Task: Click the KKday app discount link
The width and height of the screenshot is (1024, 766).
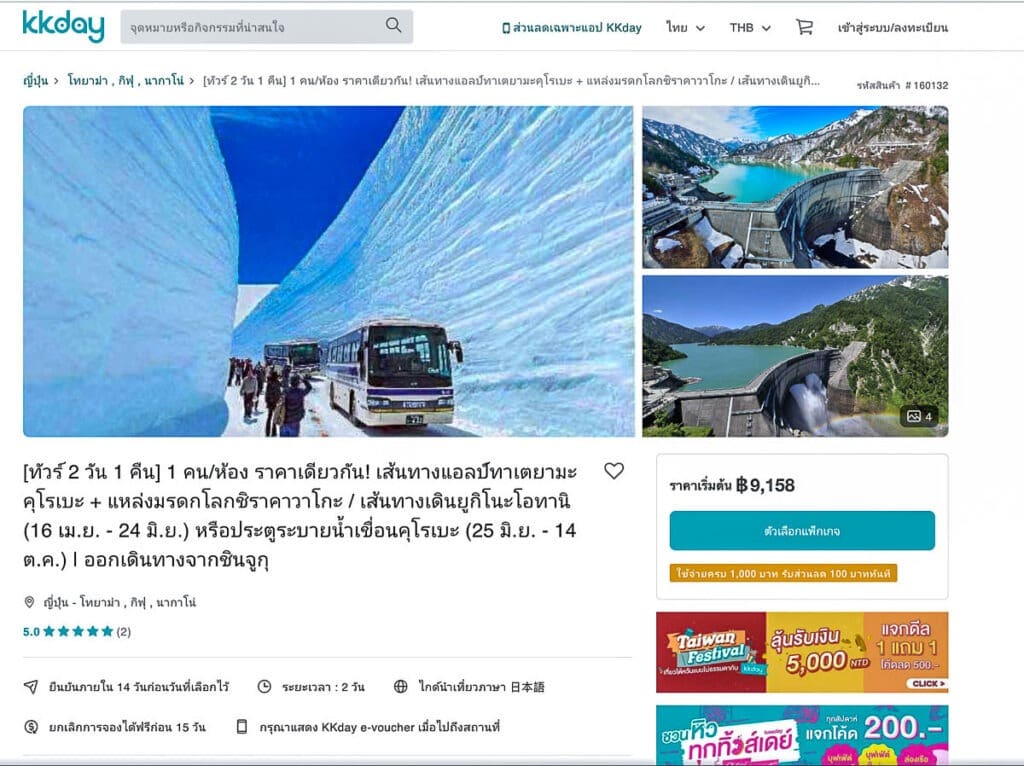Action: click(x=571, y=27)
